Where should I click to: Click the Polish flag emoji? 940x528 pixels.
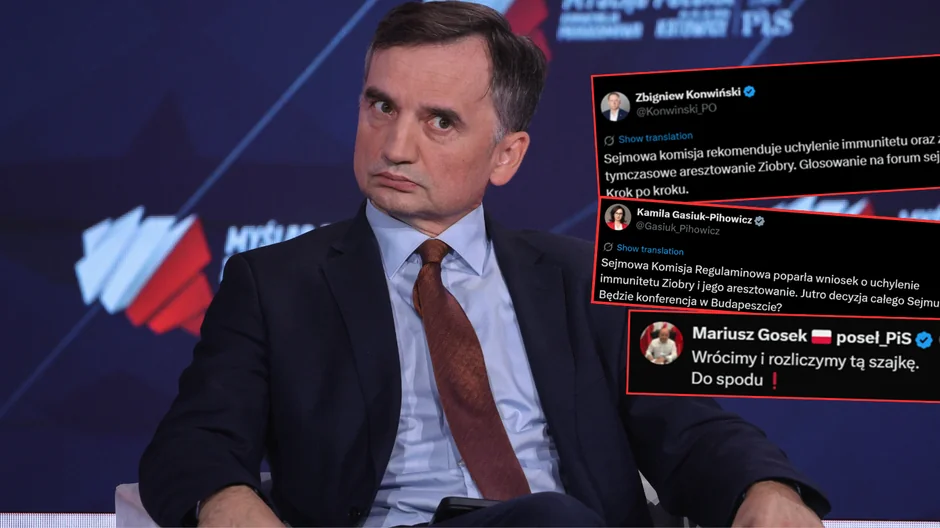821,336
